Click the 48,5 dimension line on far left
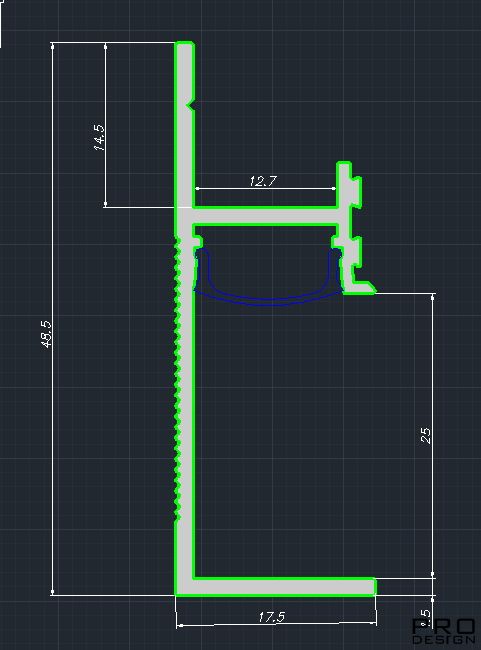This screenshot has width=481, height=650. pos(53,319)
